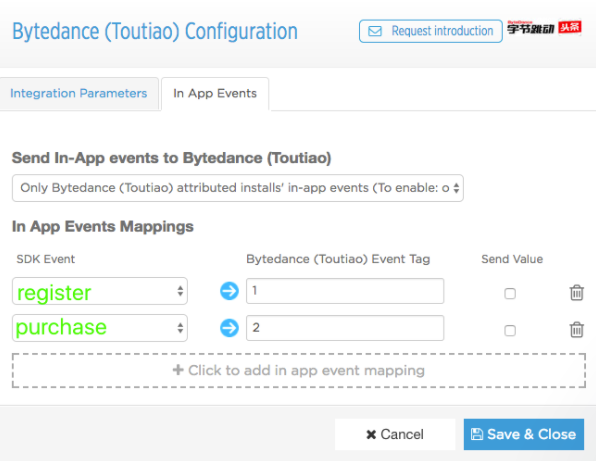Screen dimensions: 597x461
Task: Click the Request introduction button
Action: (x=431, y=31)
